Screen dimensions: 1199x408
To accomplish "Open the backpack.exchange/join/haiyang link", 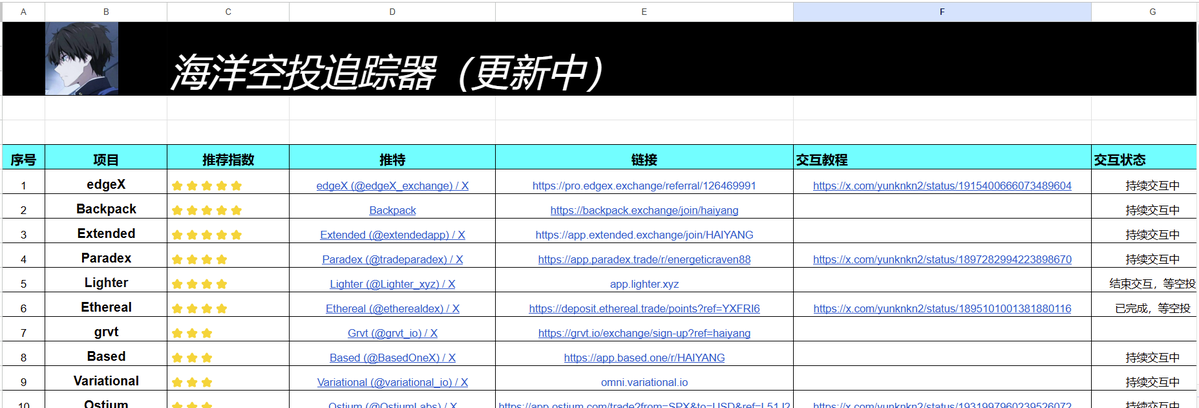I will [x=644, y=211].
